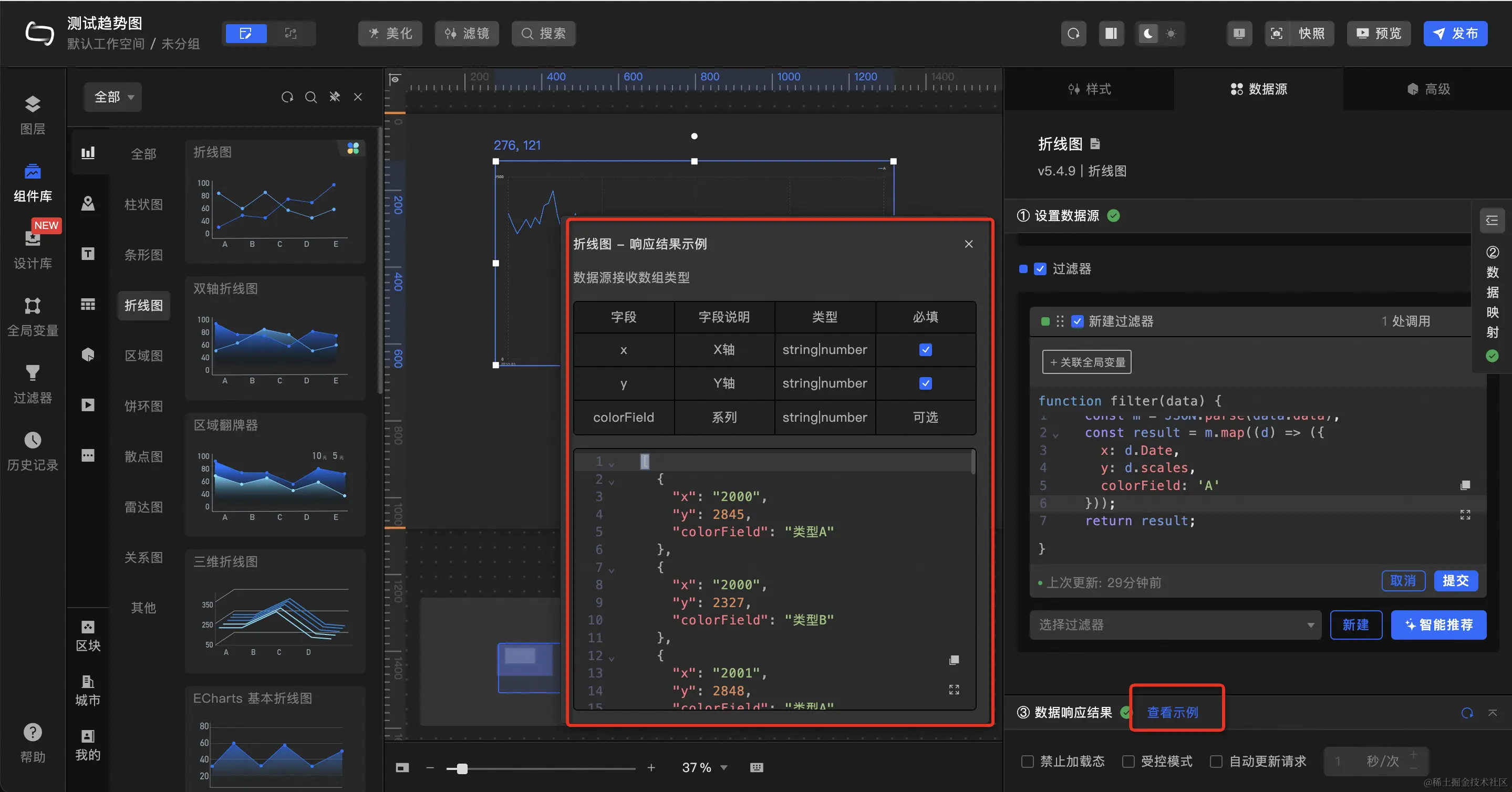1512x792 pixels.
Task: Click the 提交 submit button
Action: [x=1455, y=581]
